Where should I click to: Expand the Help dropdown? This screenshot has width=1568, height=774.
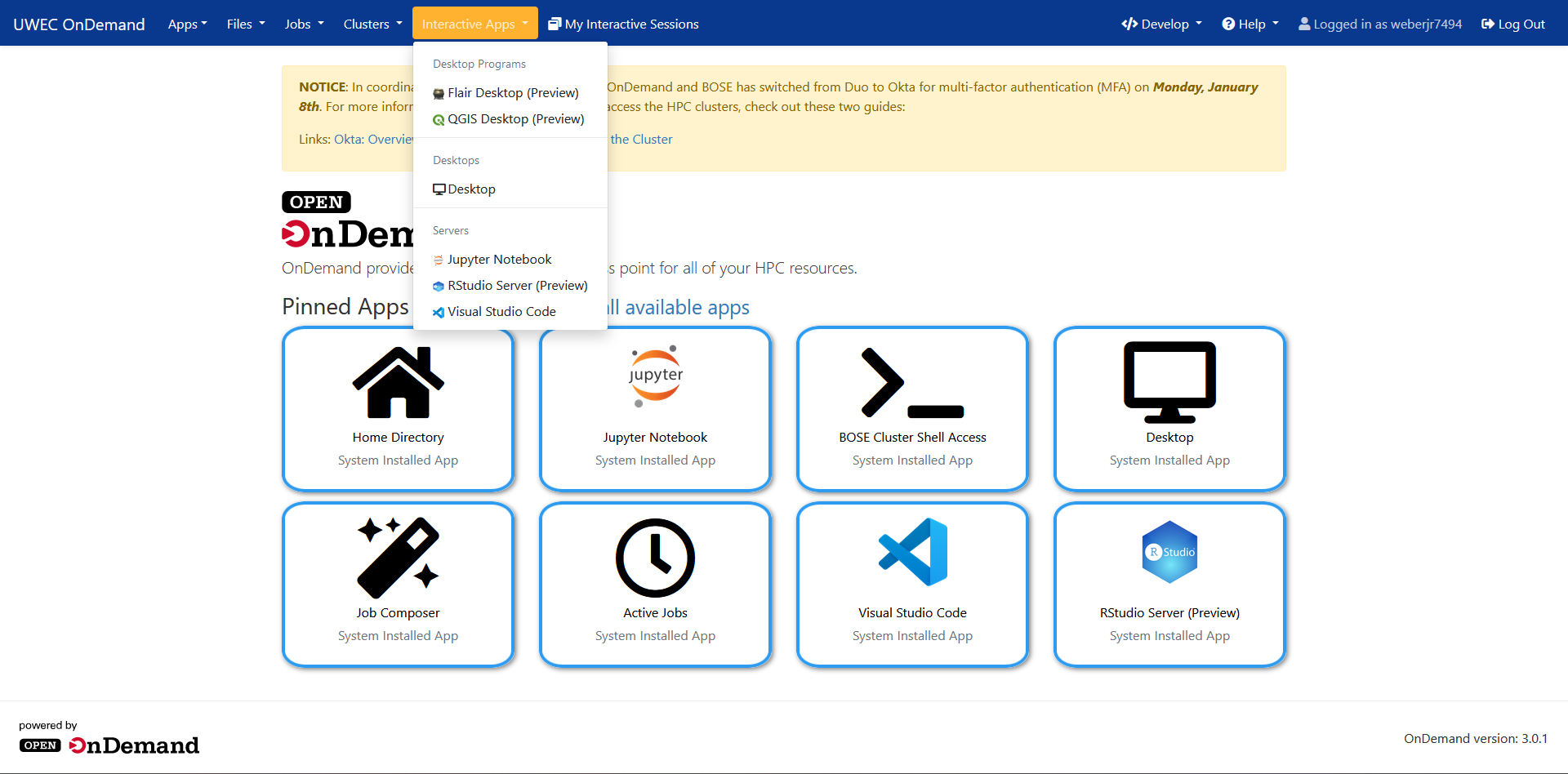1249,24
